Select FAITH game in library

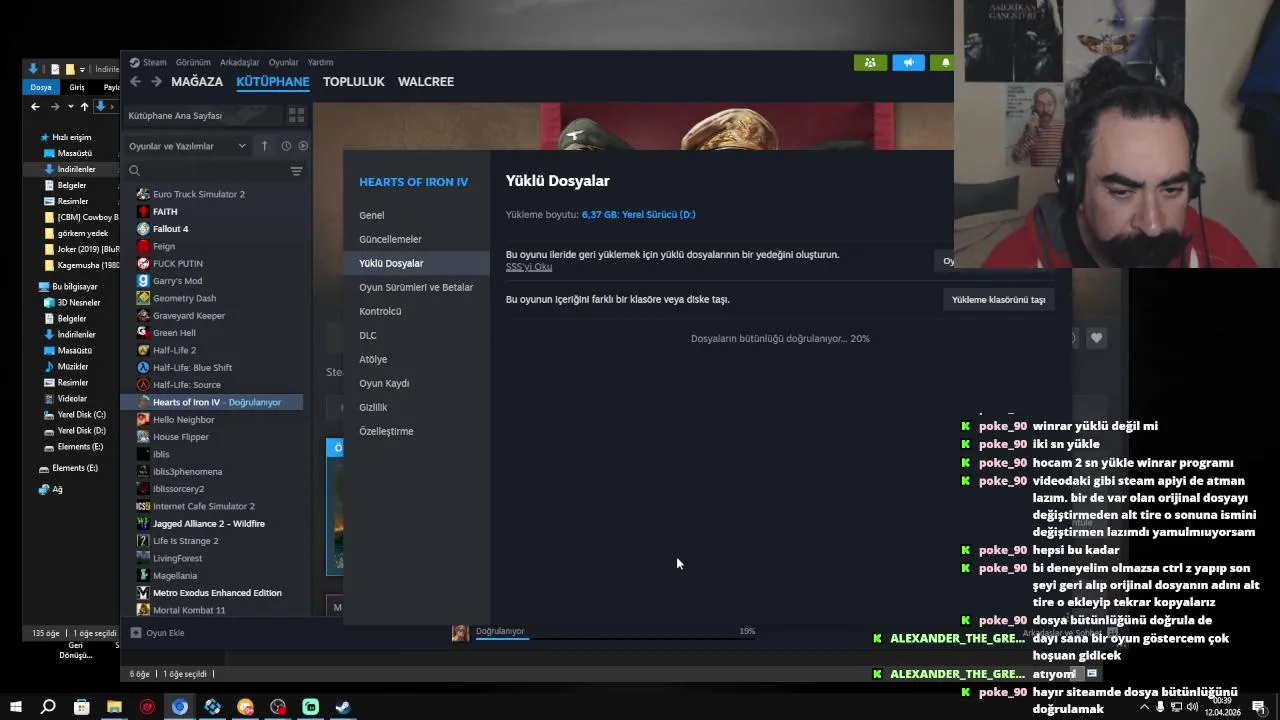212,211
